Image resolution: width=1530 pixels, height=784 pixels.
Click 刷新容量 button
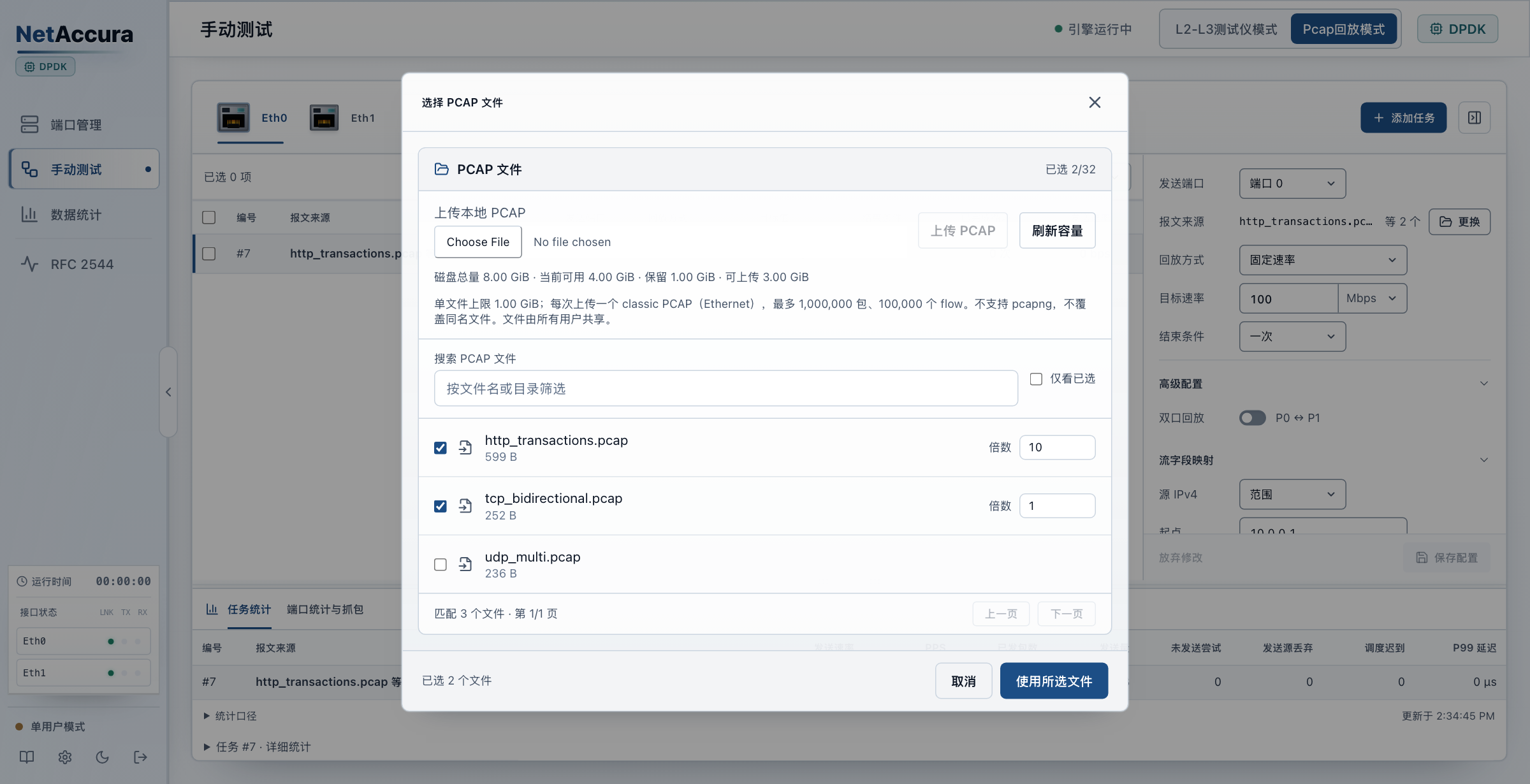(x=1057, y=231)
